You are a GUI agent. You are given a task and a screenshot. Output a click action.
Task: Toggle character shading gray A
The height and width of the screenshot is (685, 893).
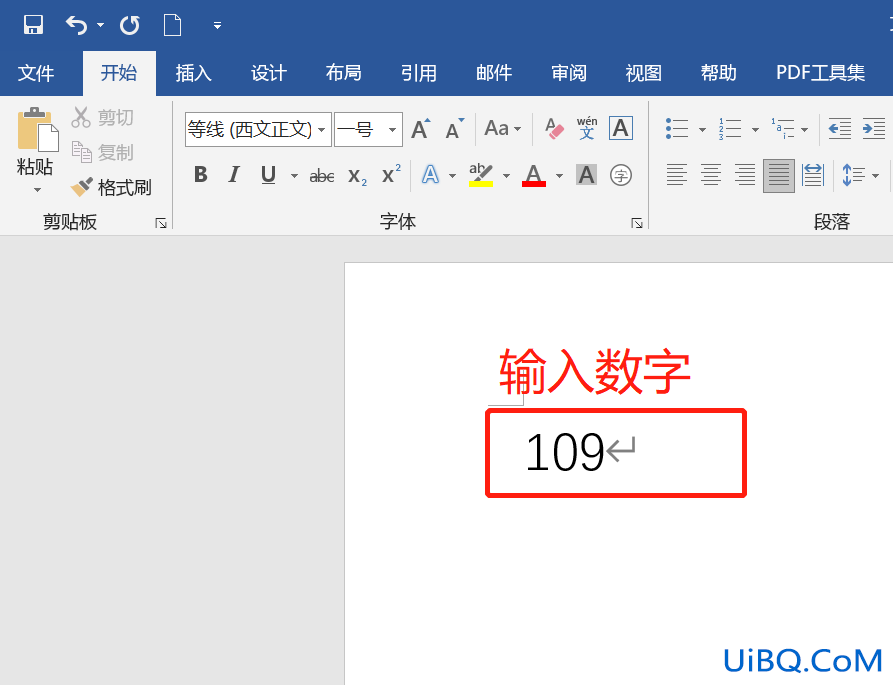pos(587,175)
